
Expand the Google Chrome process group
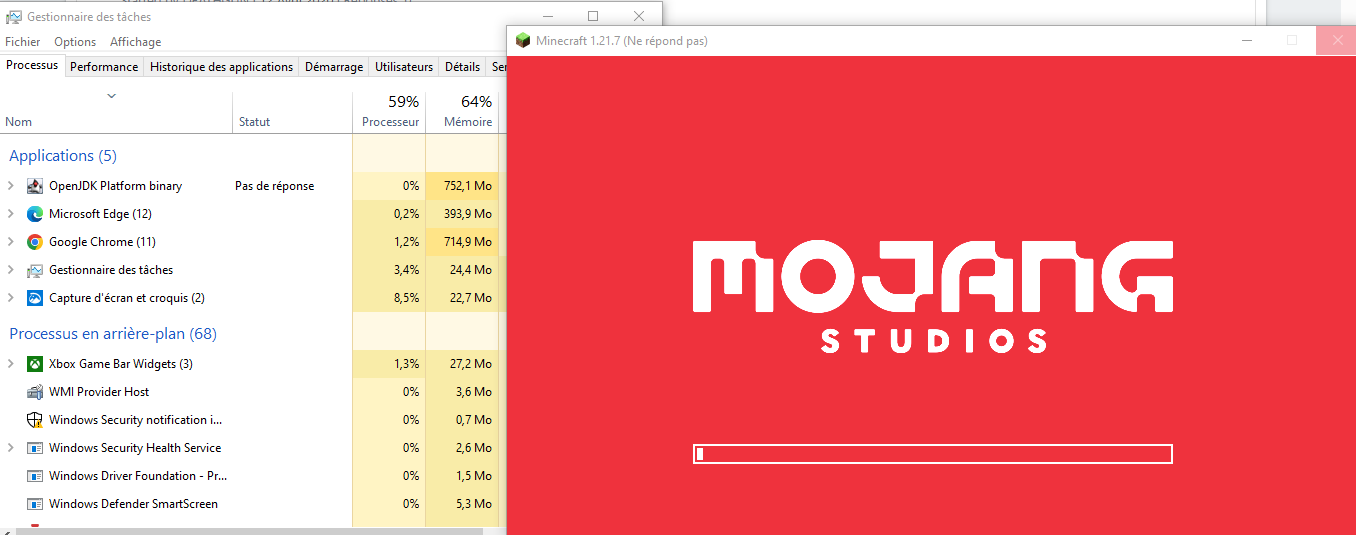(x=11, y=242)
